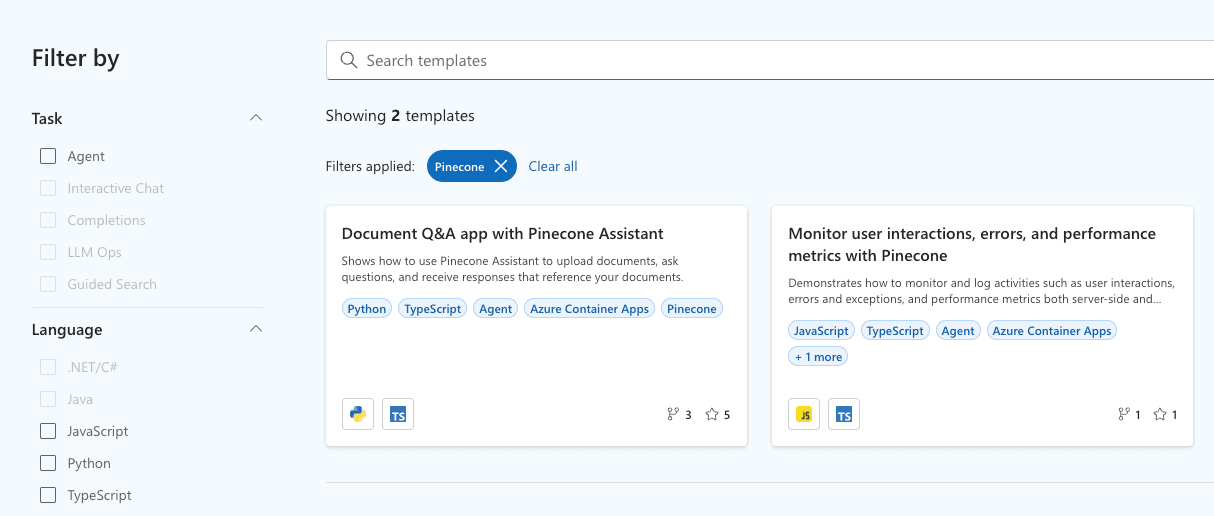The height and width of the screenshot is (516, 1214).
Task: Click Showing 2 templates text
Action: (x=400, y=116)
